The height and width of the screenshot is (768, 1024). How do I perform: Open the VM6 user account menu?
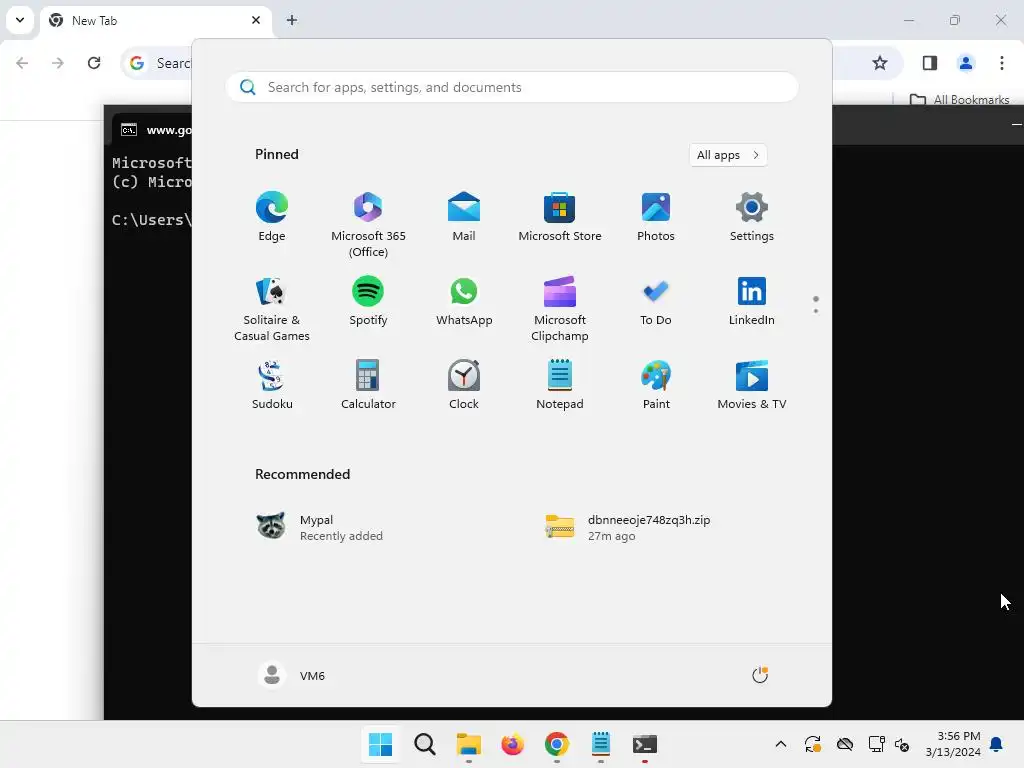(292, 675)
